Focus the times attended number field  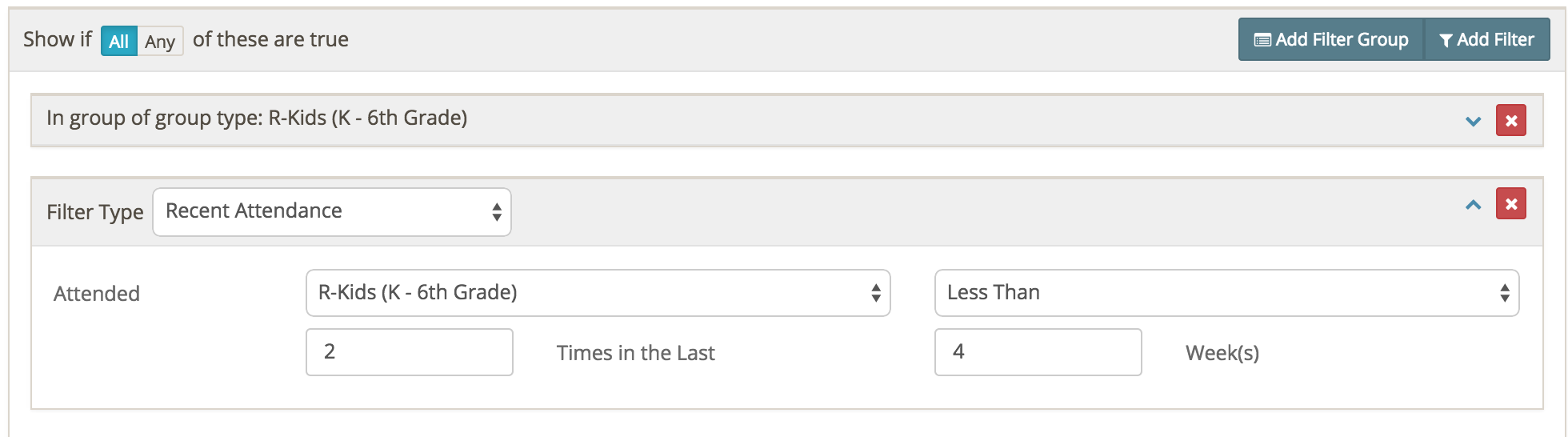410,352
